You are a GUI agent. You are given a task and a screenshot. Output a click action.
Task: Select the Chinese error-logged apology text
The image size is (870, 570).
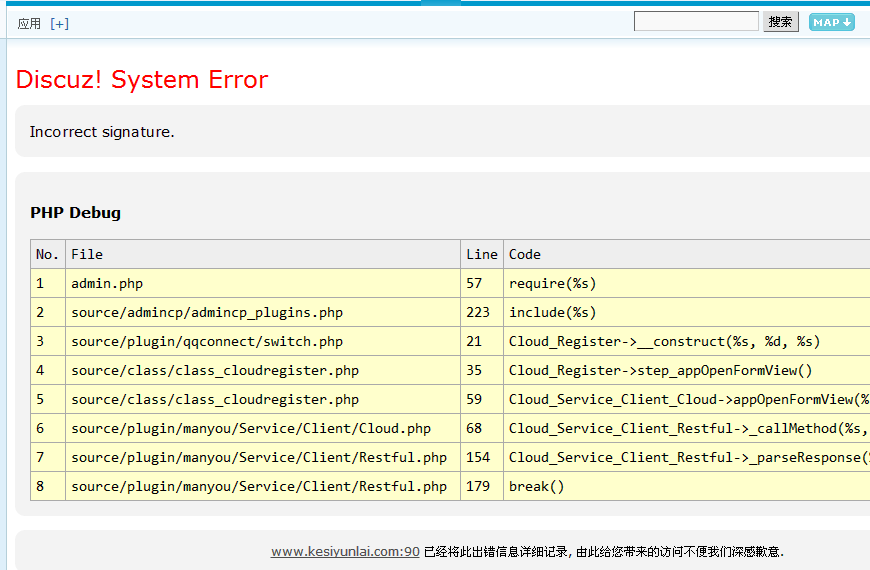coord(604,552)
